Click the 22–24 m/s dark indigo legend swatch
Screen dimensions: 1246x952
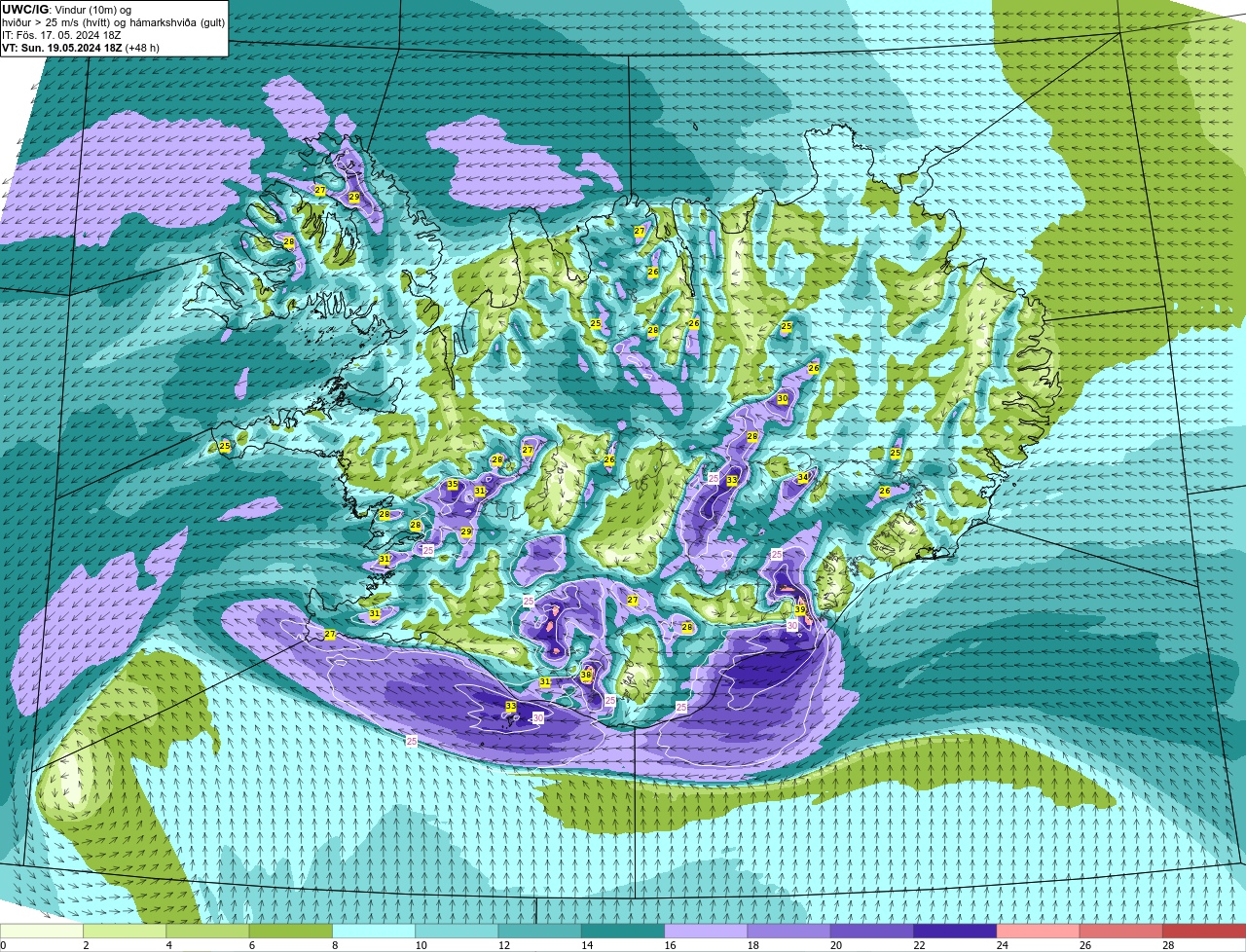(955, 932)
